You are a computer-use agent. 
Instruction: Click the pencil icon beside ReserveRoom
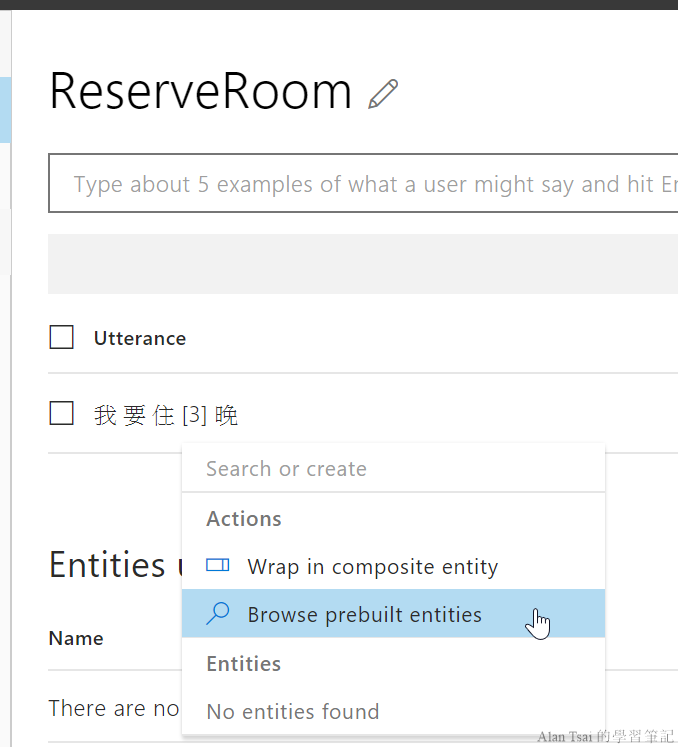click(383, 93)
